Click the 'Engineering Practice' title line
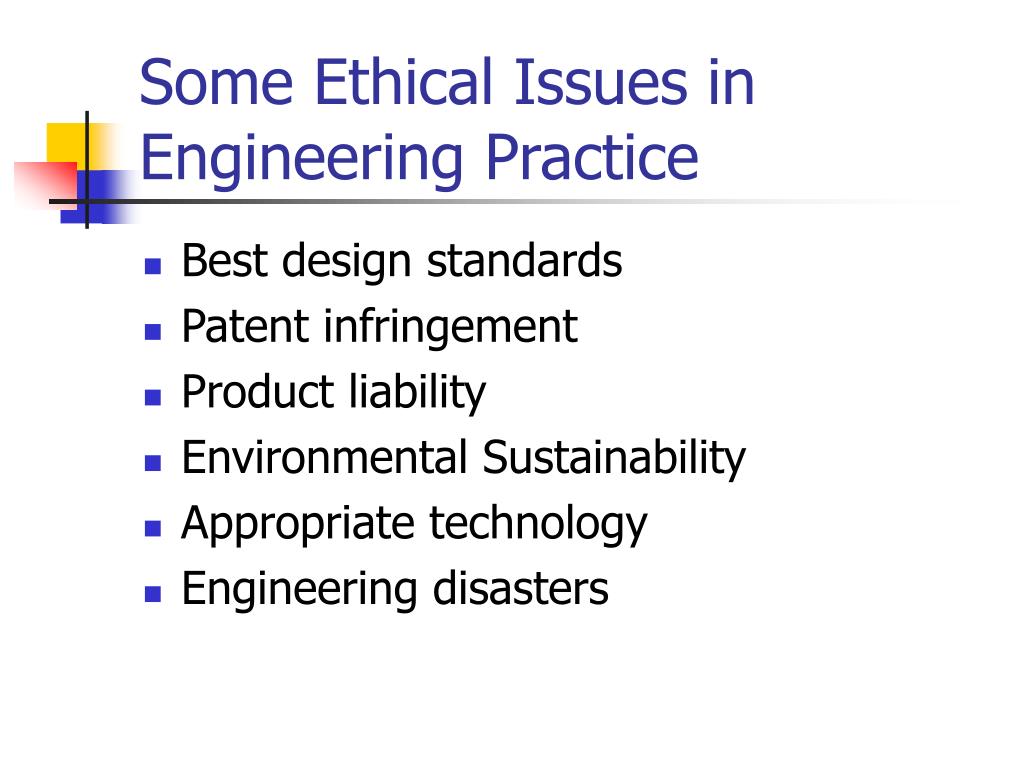Viewport: 1024px width, 768px height. tap(419, 159)
